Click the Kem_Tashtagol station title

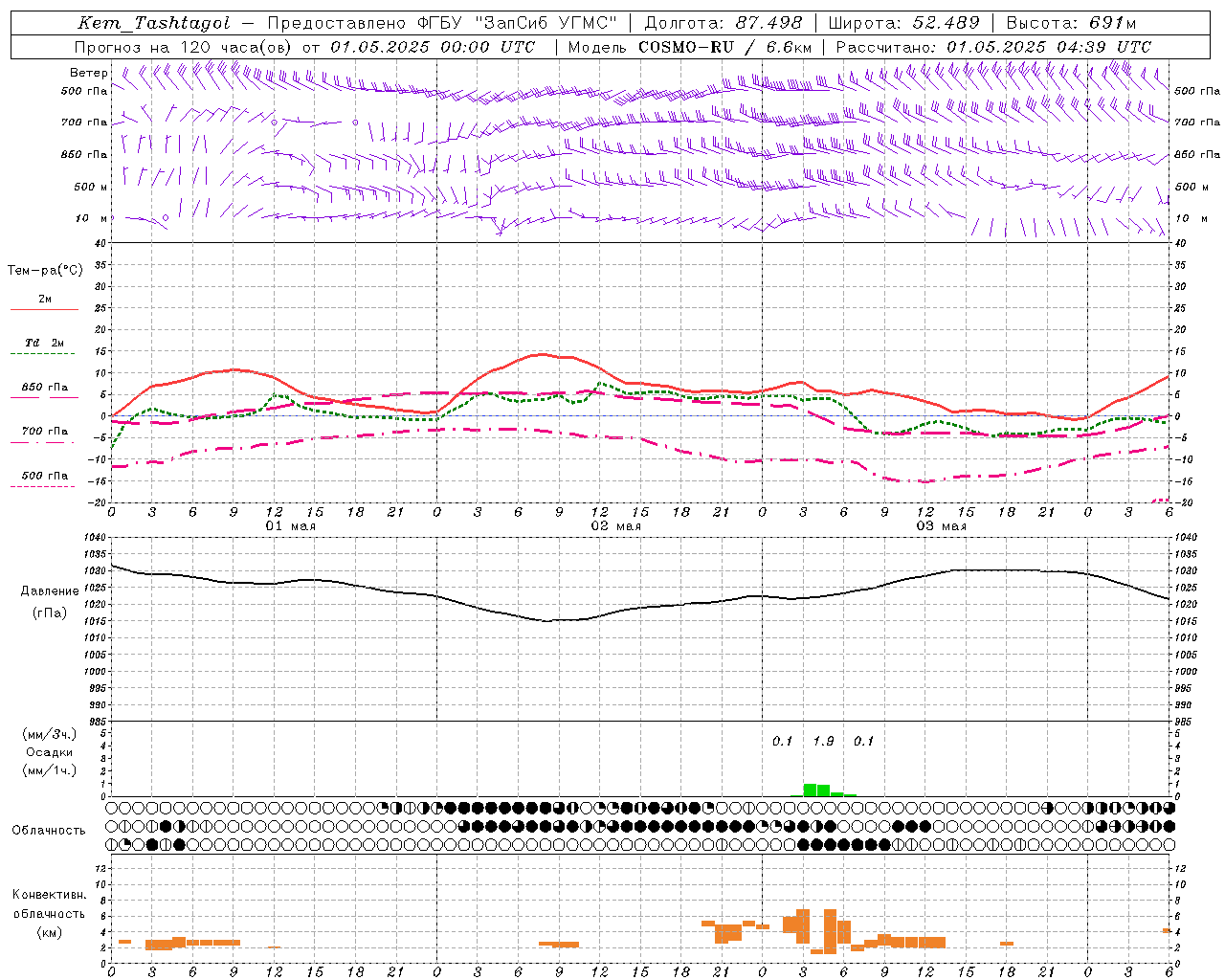pos(154,23)
